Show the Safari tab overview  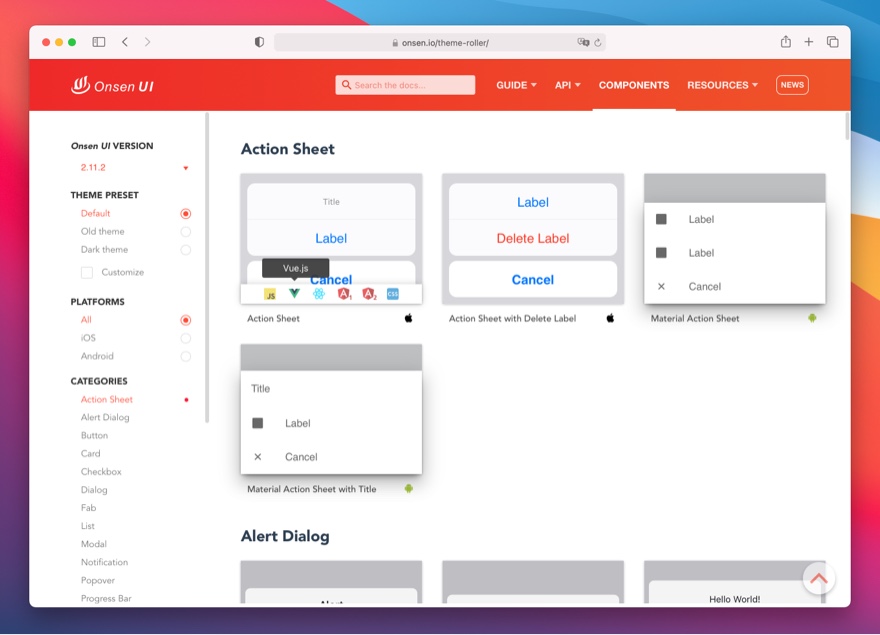point(832,42)
